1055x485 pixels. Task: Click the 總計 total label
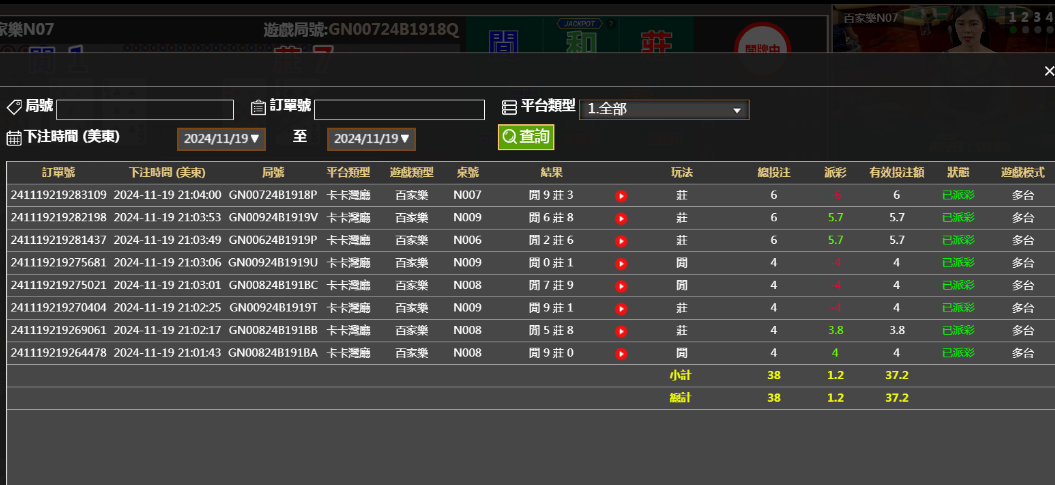click(x=680, y=398)
